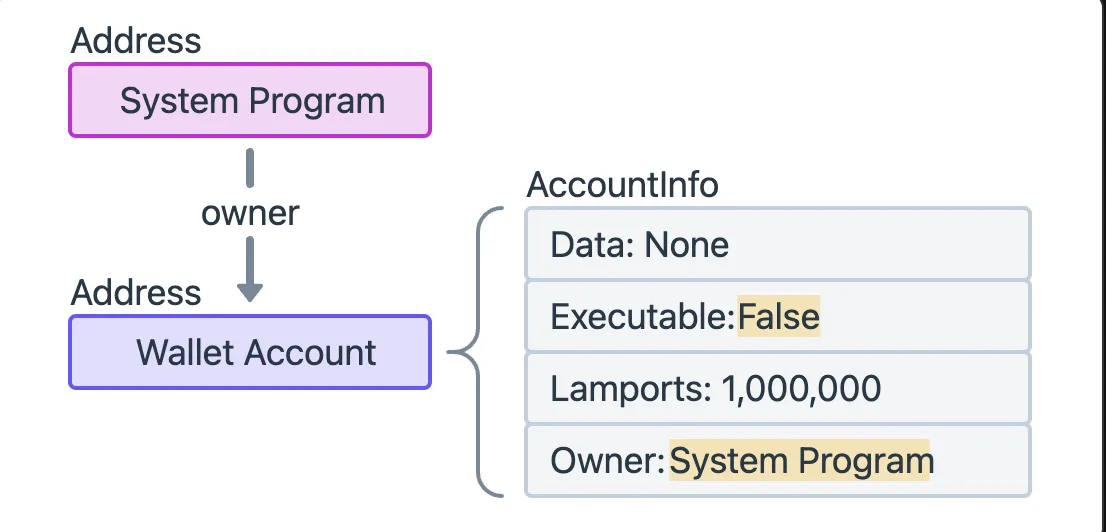Click the AccountInfo heading
Viewport: 1106px width, 532px height.
pyautogui.click(x=622, y=186)
